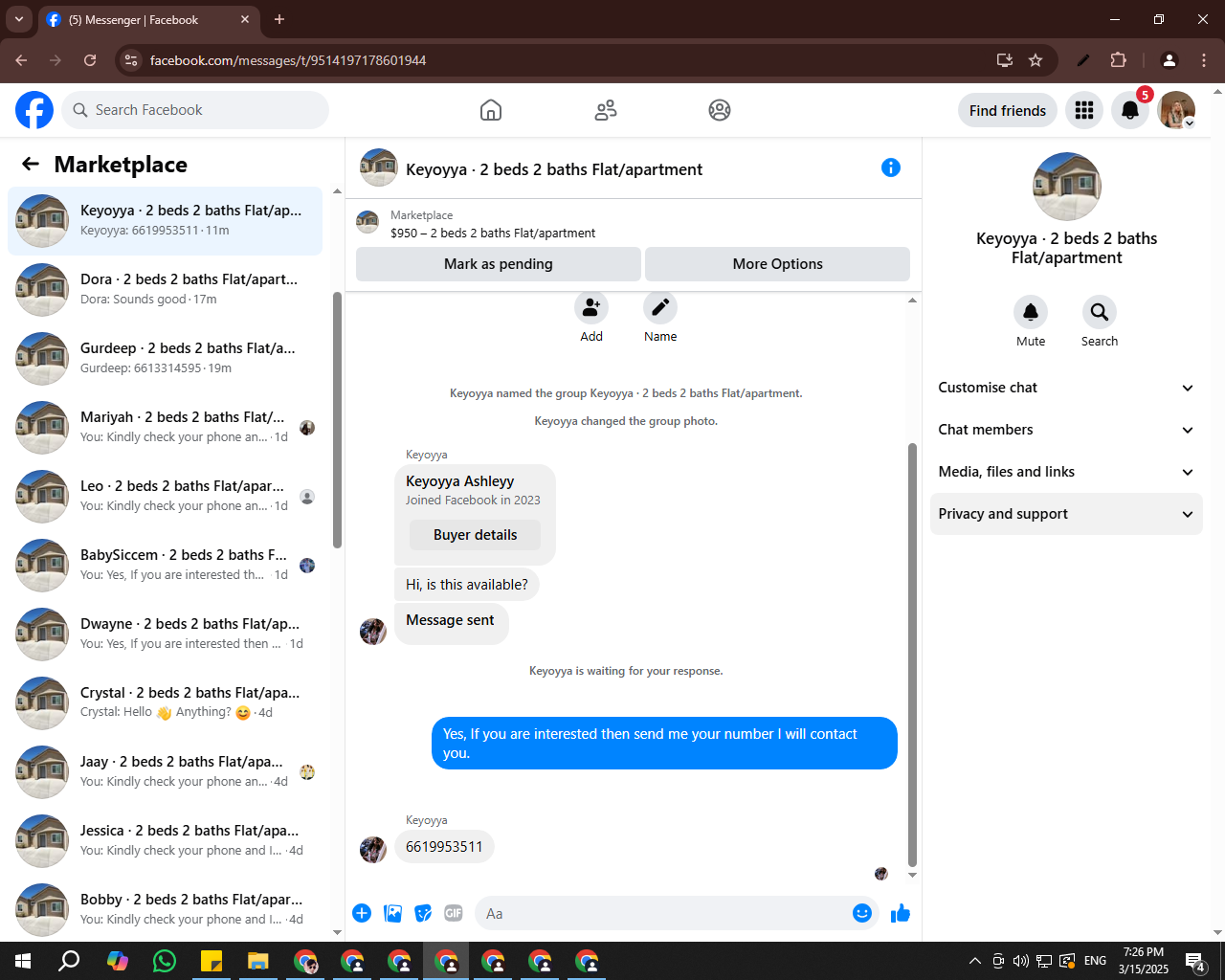Open the ENG language indicator in tray
The width and height of the screenshot is (1225, 980).
[1096, 961]
